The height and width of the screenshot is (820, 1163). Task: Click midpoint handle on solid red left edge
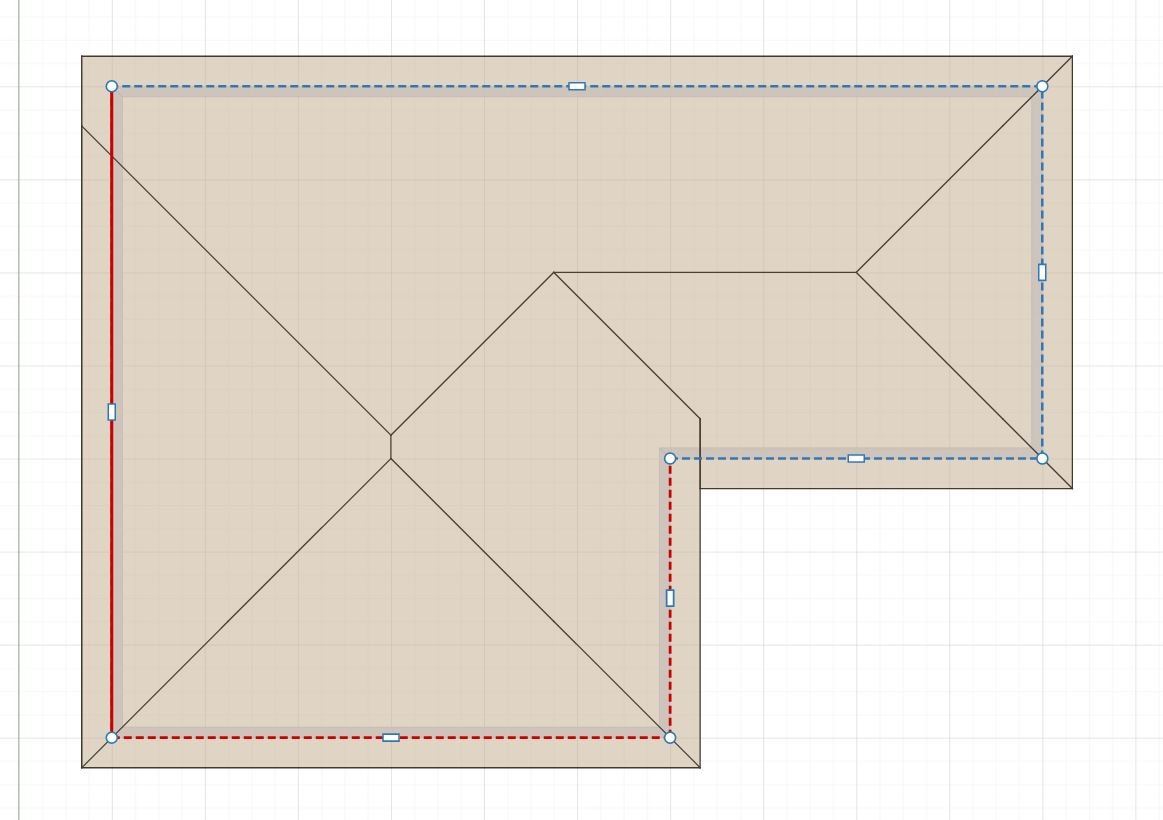coord(111,411)
